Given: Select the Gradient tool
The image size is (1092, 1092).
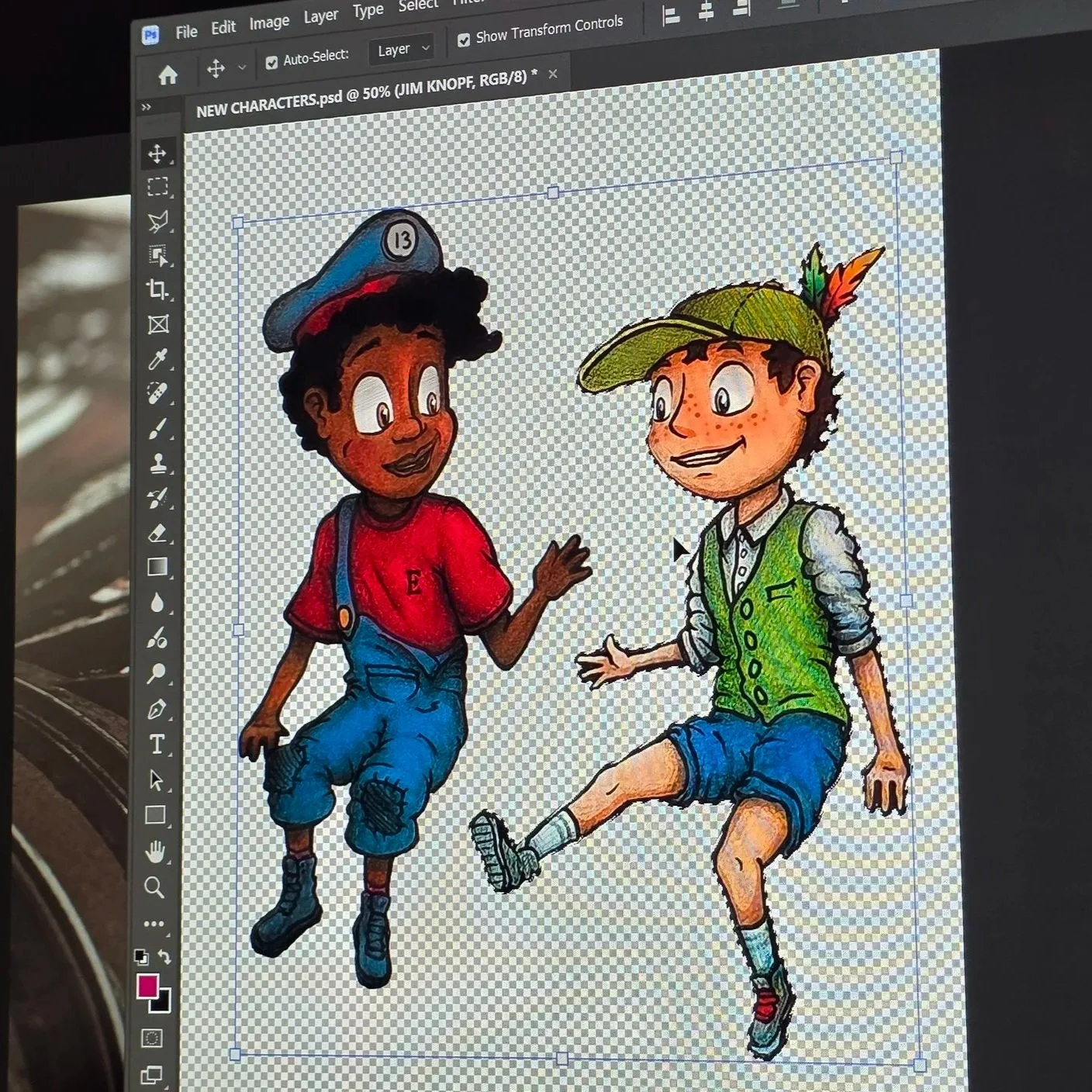Looking at the screenshot, I should click(157, 567).
